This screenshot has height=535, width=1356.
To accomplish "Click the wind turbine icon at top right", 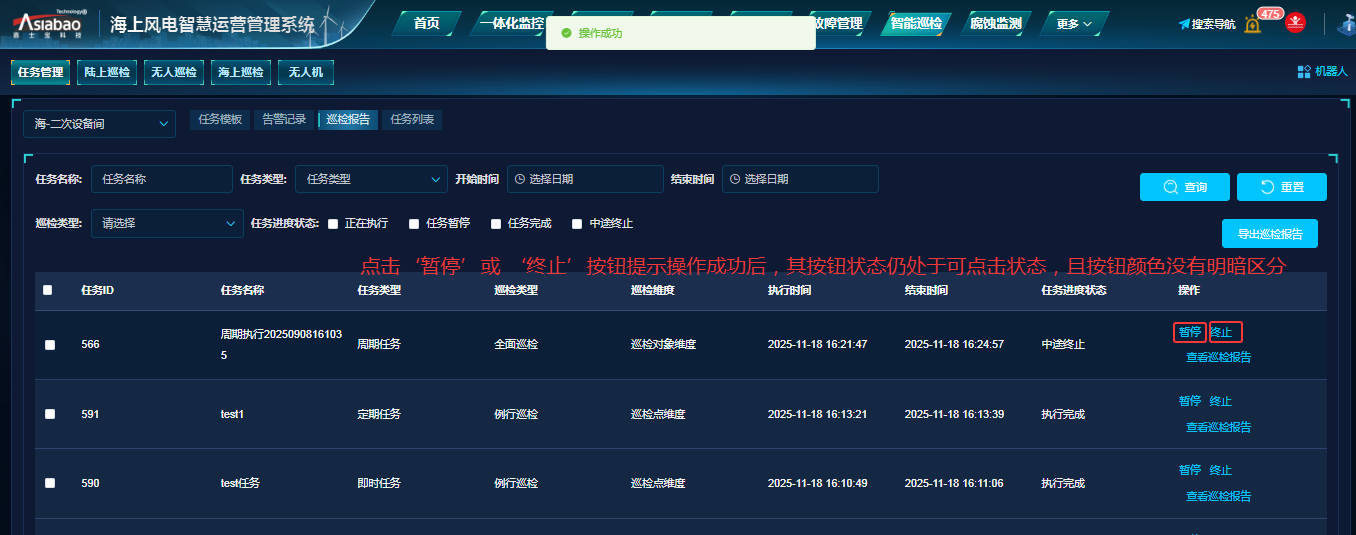I will click(x=1346, y=24).
